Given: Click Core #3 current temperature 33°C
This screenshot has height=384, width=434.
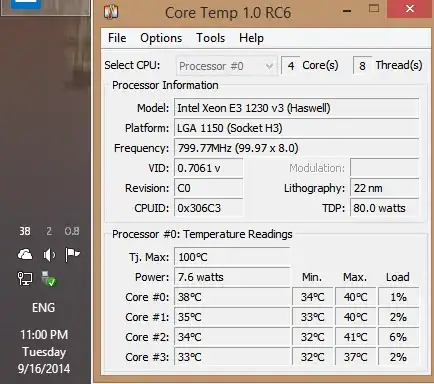Looking at the screenshot, I should 232,357.
